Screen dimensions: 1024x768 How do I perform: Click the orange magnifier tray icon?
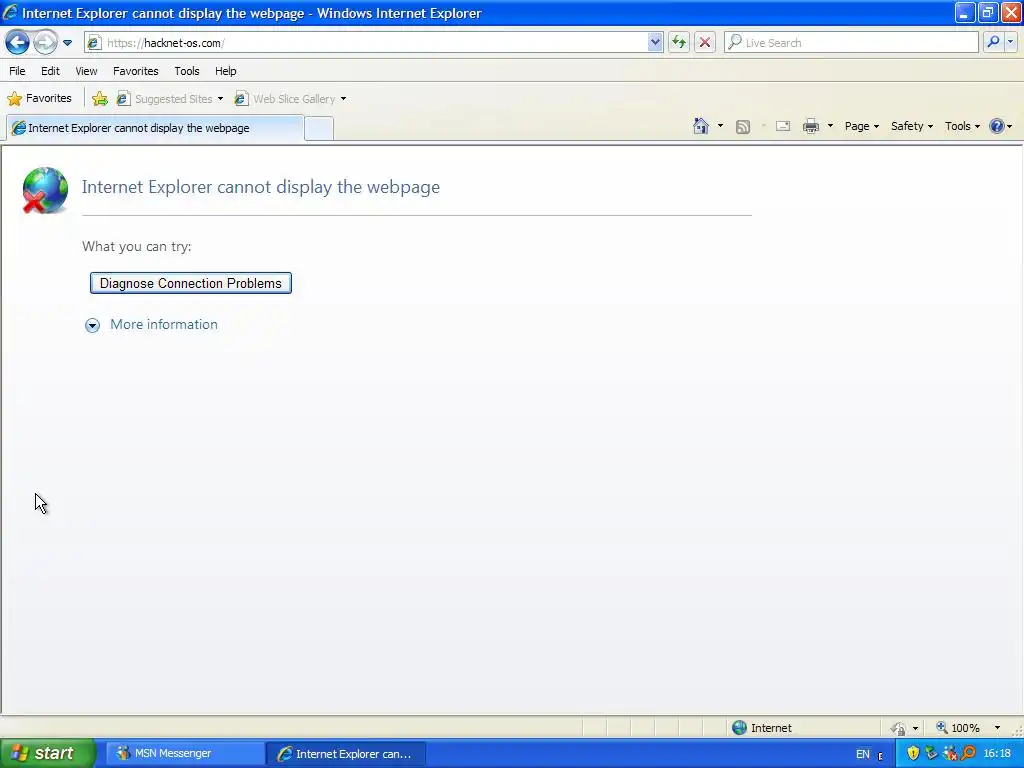[x=968, y=753]
